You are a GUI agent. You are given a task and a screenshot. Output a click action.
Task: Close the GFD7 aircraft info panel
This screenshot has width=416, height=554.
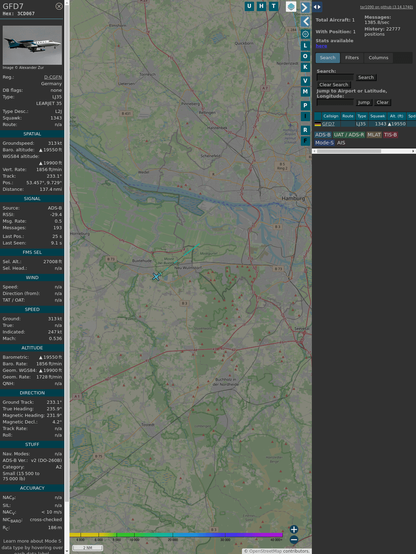(x=59, y=6)
